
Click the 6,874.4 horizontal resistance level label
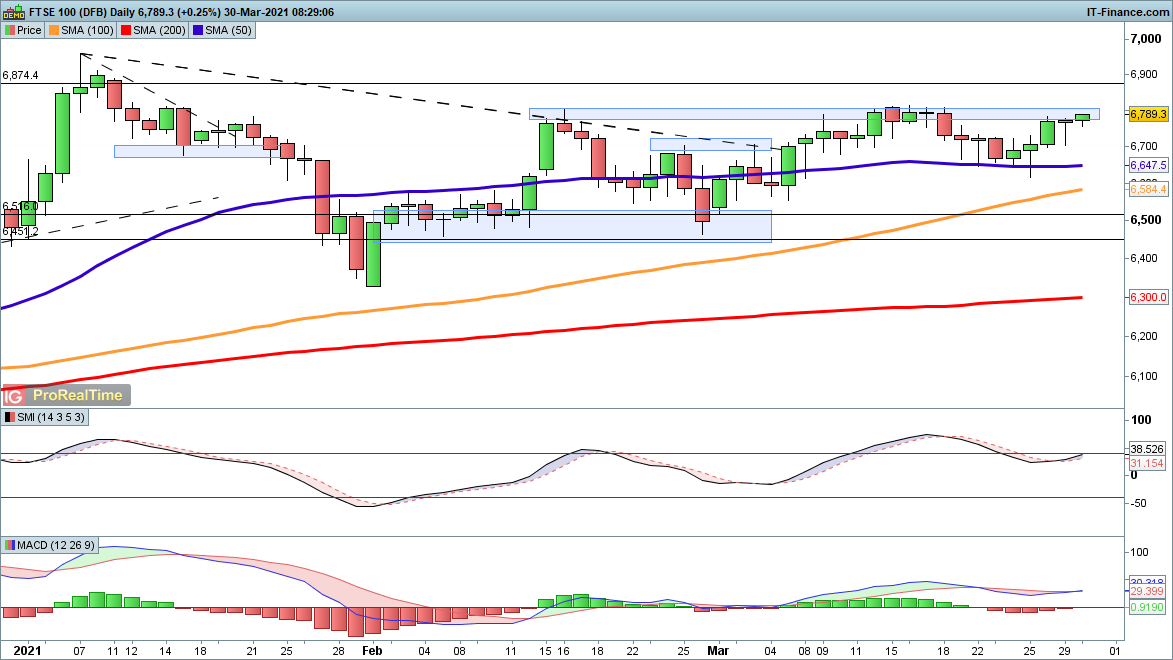tap(21, 75)
